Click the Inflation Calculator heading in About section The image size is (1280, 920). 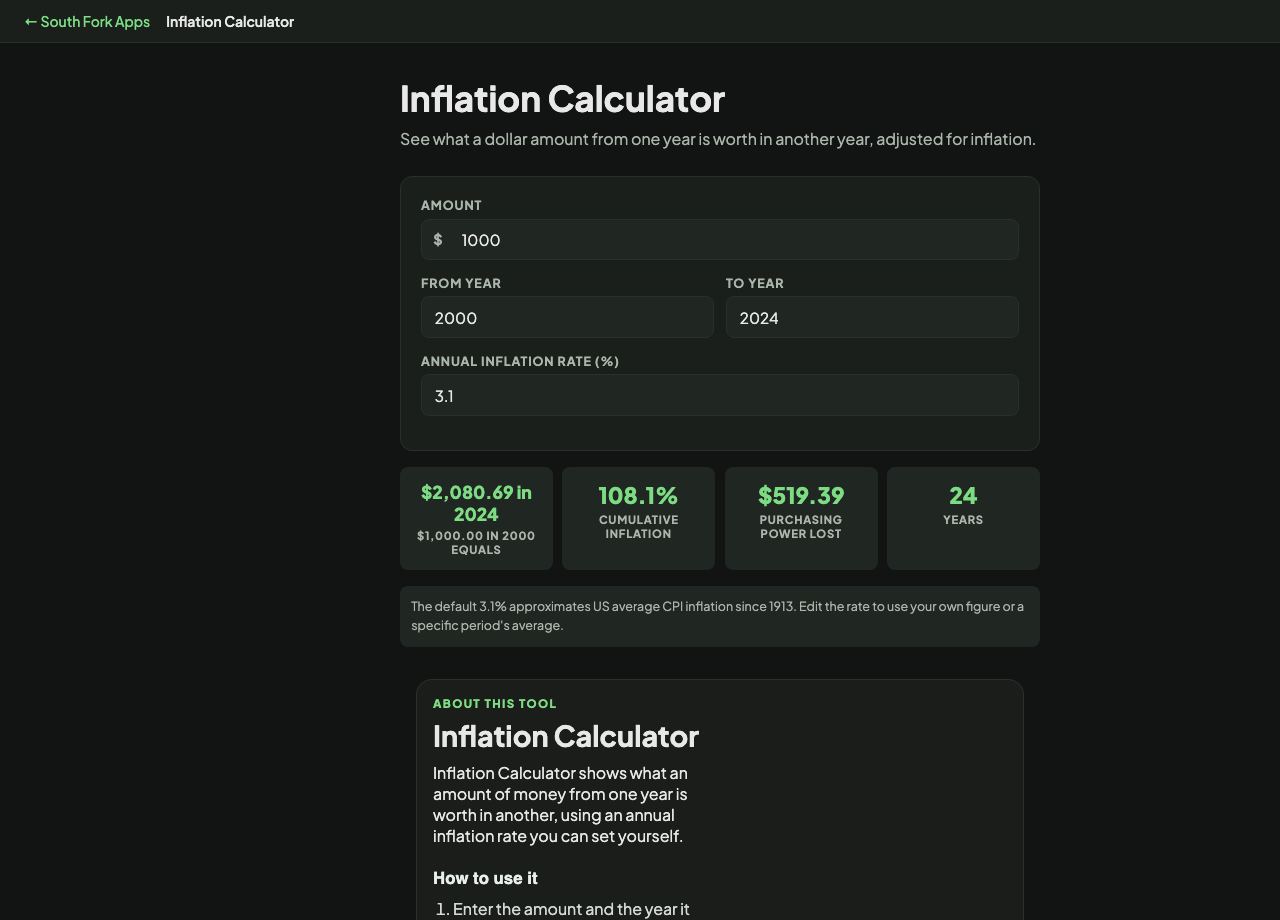pos(566,736)
